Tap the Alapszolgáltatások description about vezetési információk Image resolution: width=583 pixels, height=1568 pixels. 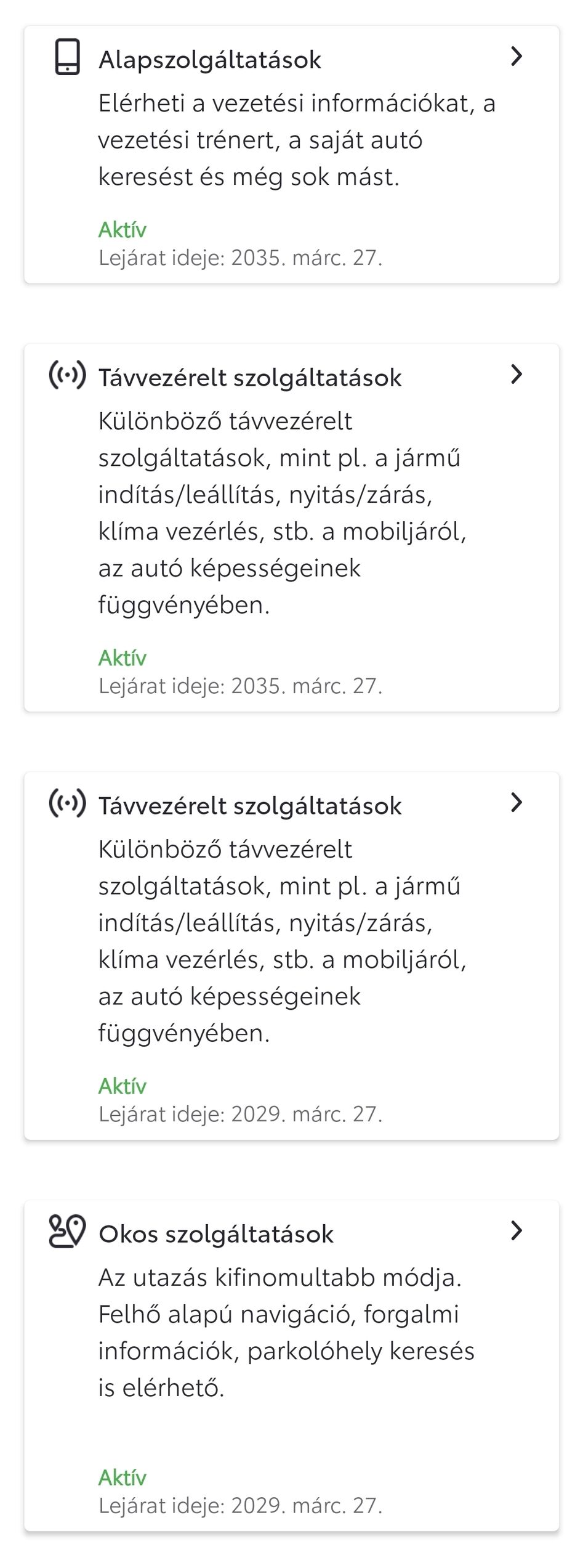click(x=297, y=140)
